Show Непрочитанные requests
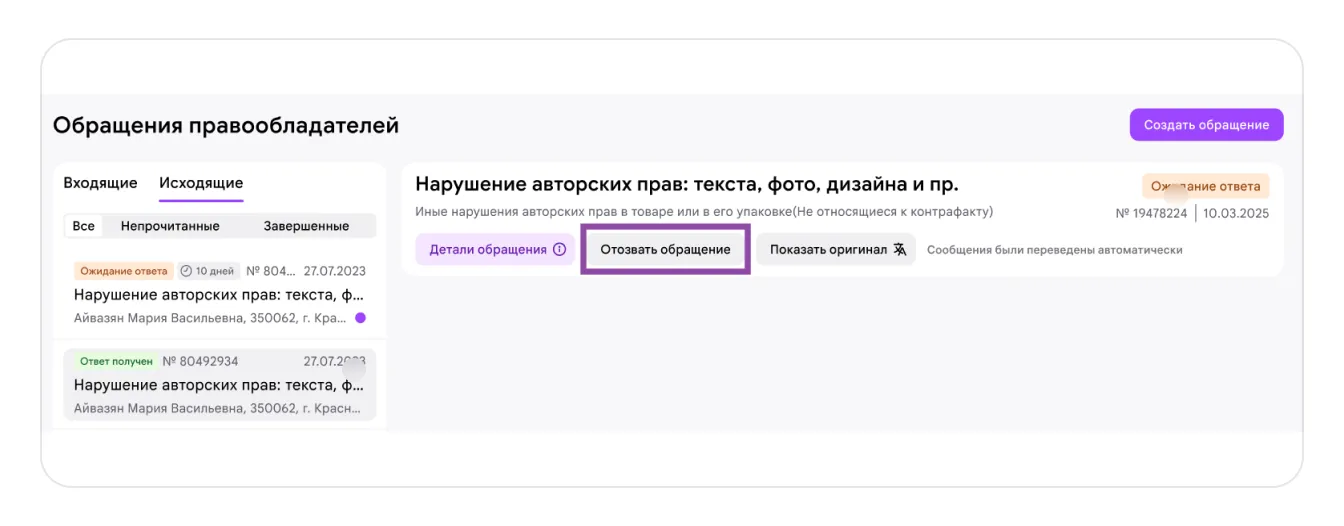Image resolution: width=1344 pixels, height=526 pixels. pos(170,226)
